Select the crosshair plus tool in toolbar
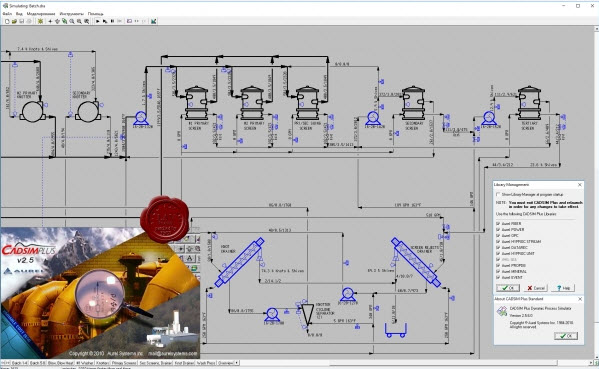Viewport: 599px width, 369px height. coord(50,21)
